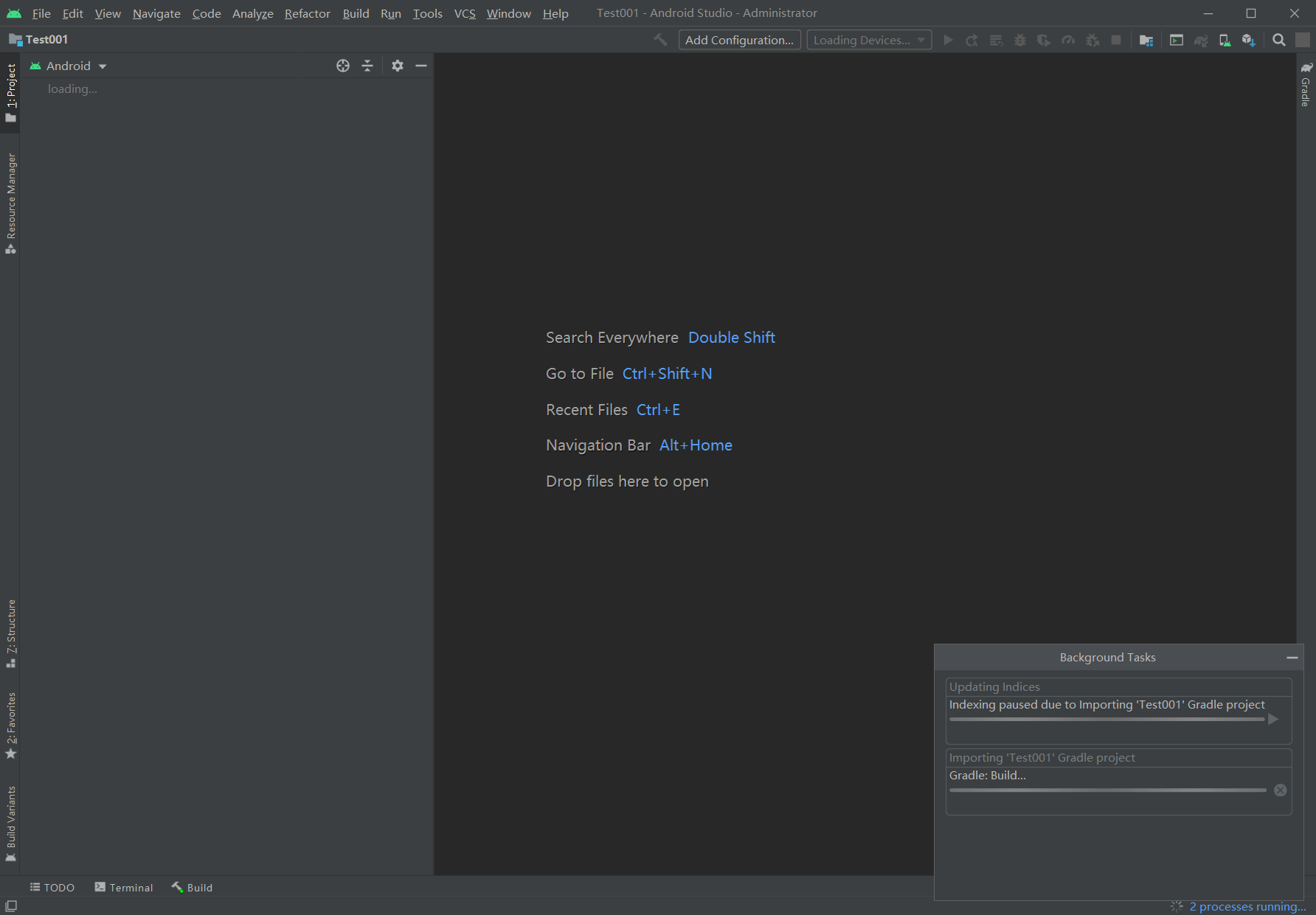Open the AVD Manager icon
1316x915 pixels.
click(1225, 40)
